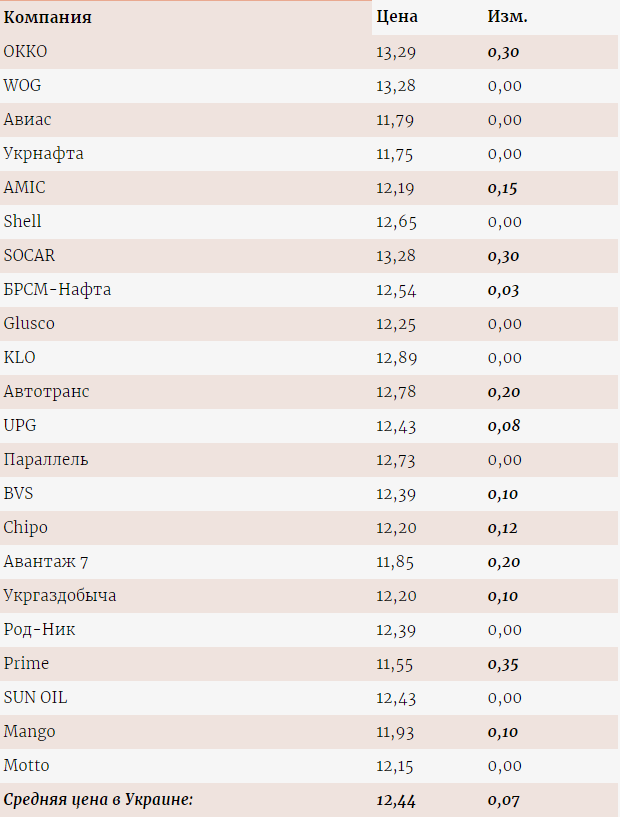Select KLO price 12,89
Screen dimensions: 620x817
pyautogui.click(x=396, y=358)
